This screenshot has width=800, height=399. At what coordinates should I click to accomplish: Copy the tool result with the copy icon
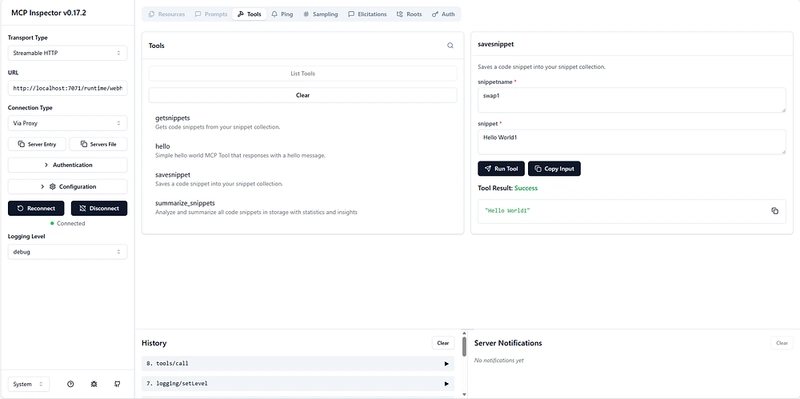click(774, 211)
